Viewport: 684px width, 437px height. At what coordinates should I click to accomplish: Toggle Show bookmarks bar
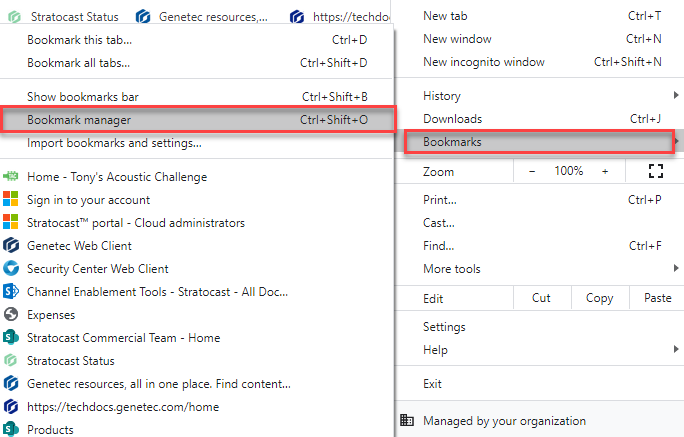click(197, 97)
